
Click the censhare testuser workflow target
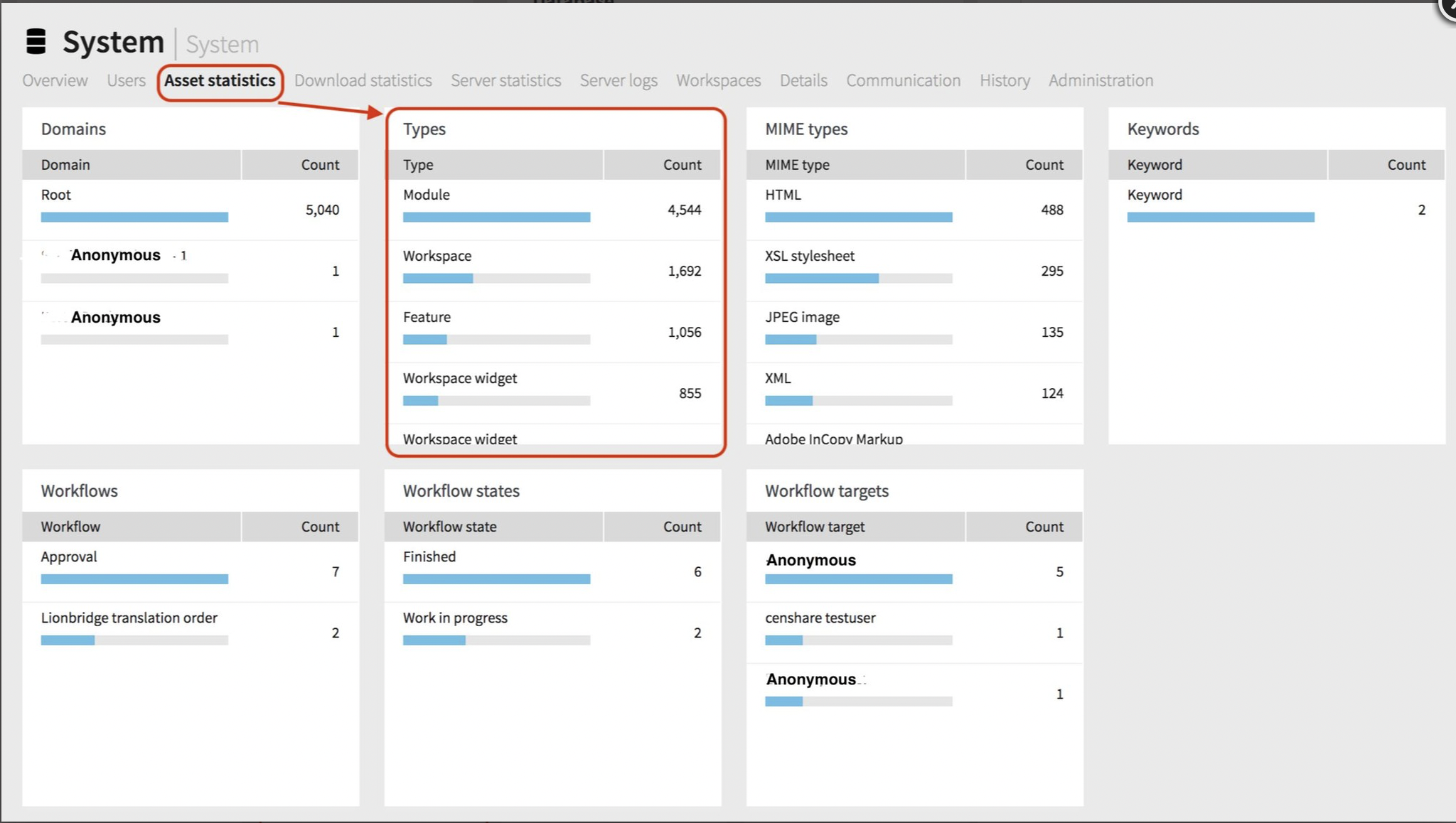[820, 618]
